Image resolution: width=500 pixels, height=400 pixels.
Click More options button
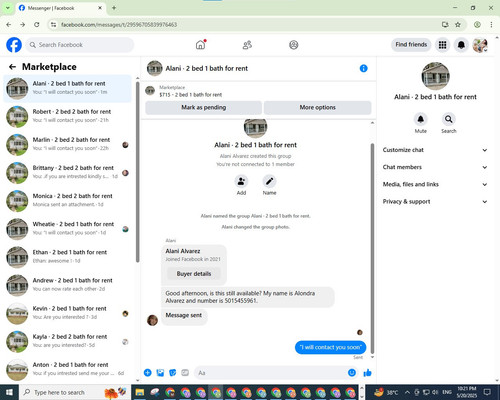(317, 107)
